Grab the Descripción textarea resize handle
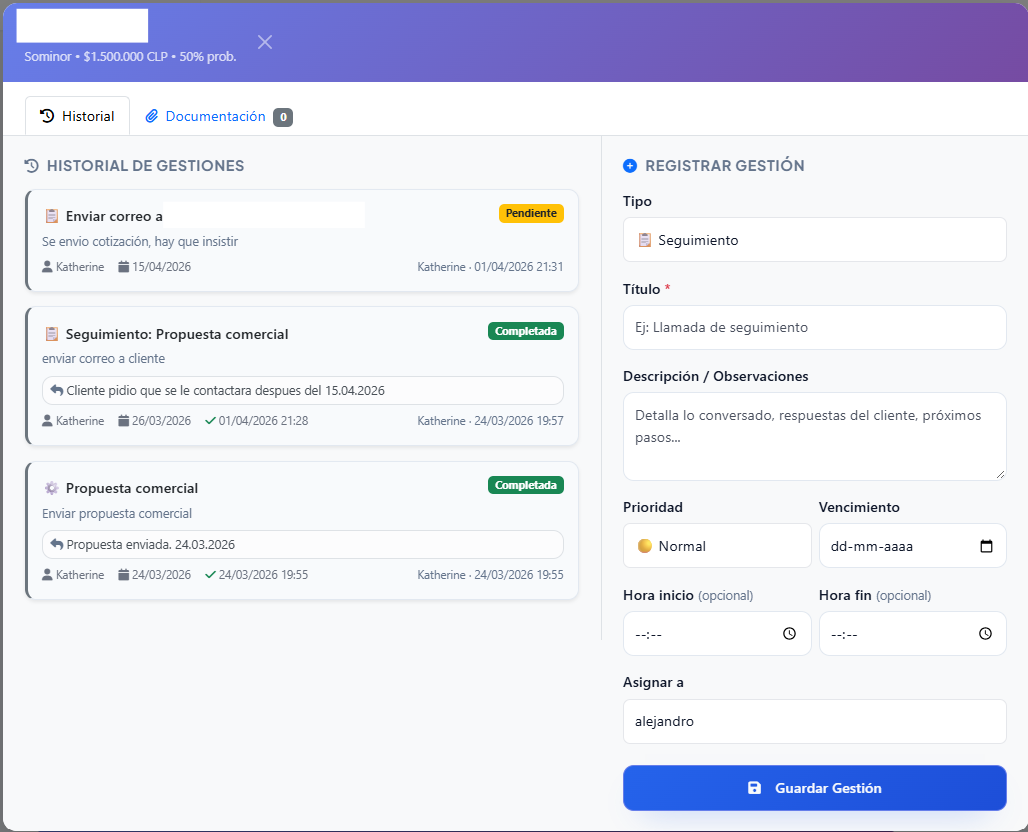1028x832 pixels. click(1000, 474)
